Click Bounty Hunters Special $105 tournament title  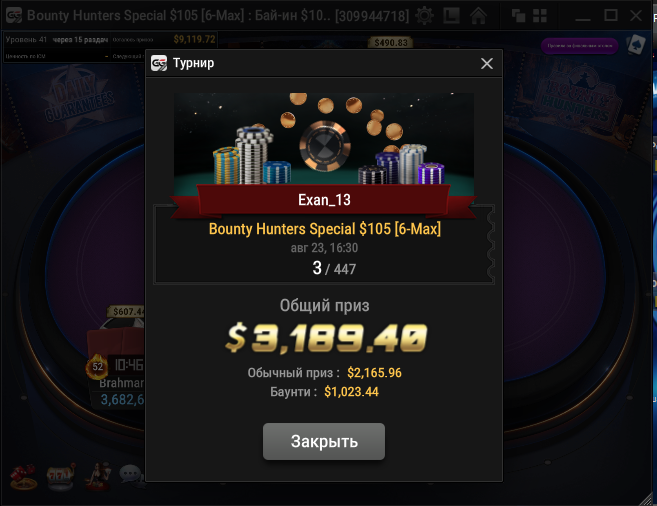click(x=325, y=229)
